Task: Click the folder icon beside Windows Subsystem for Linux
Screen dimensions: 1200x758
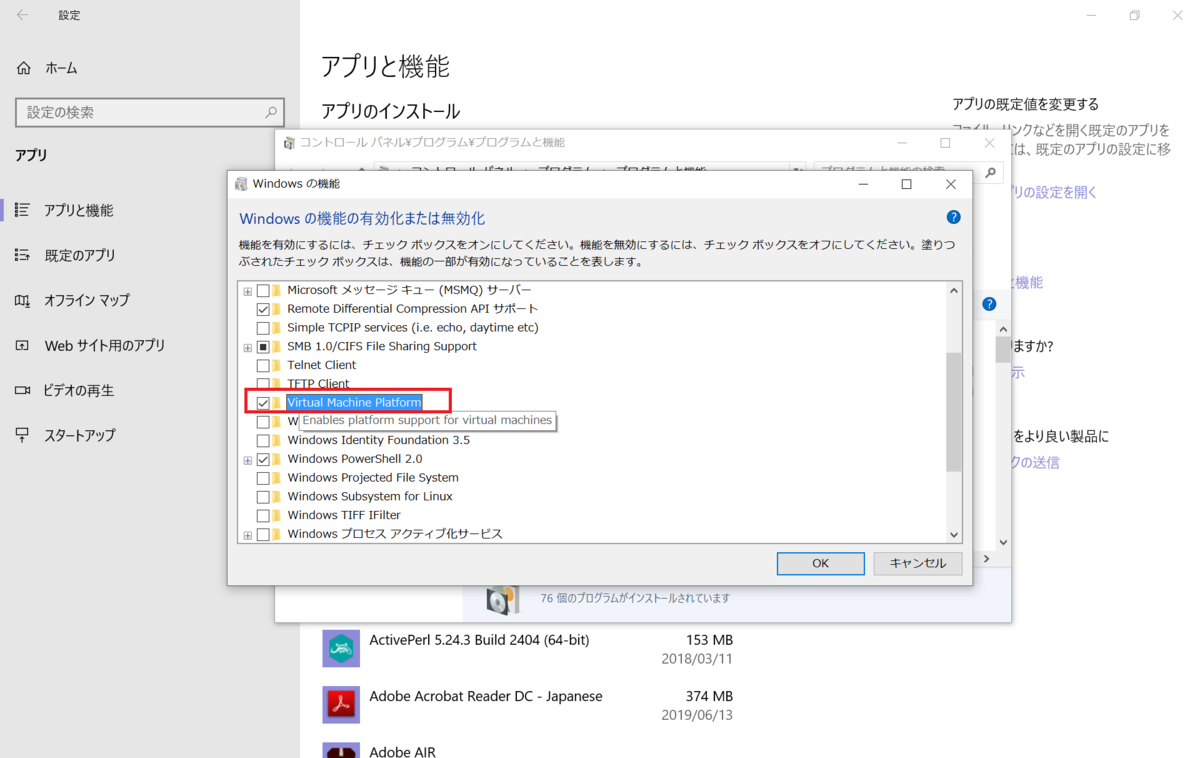Action: coord(278,496)
